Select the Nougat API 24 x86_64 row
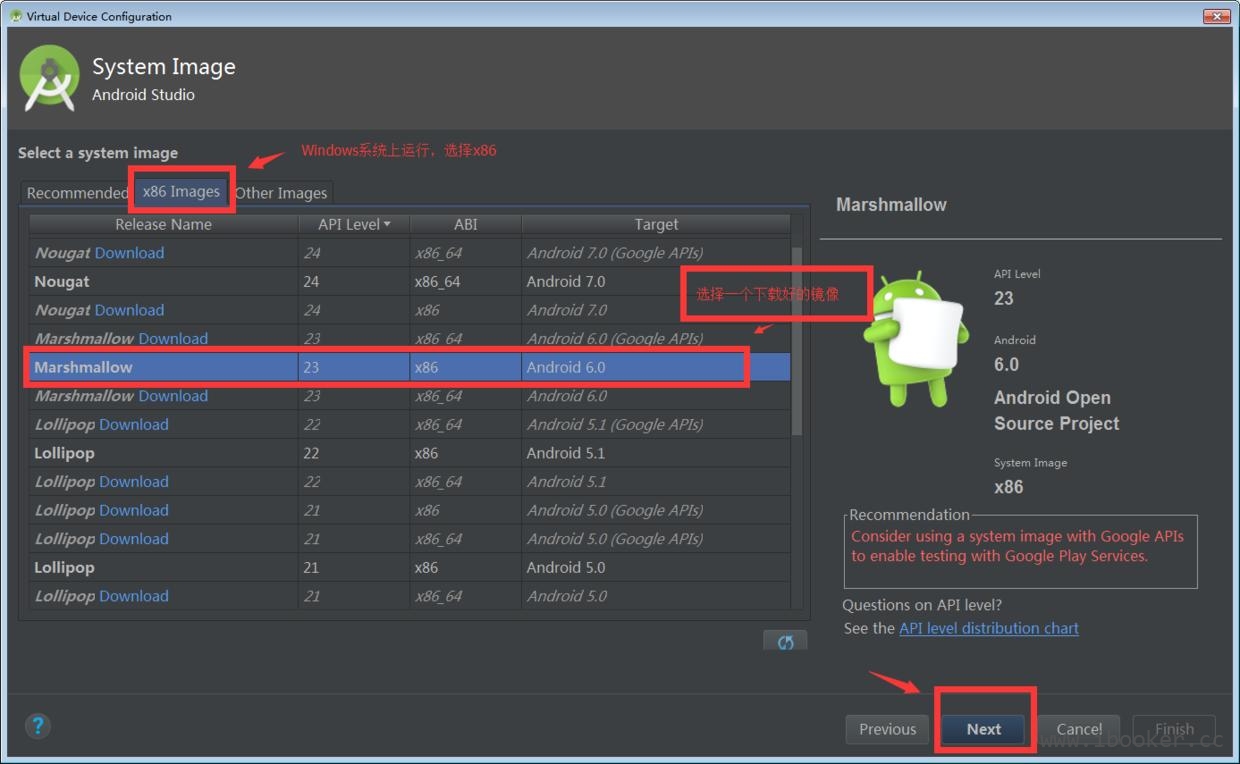The width and height of the screenshot is (1240, 764). point(409,282)
